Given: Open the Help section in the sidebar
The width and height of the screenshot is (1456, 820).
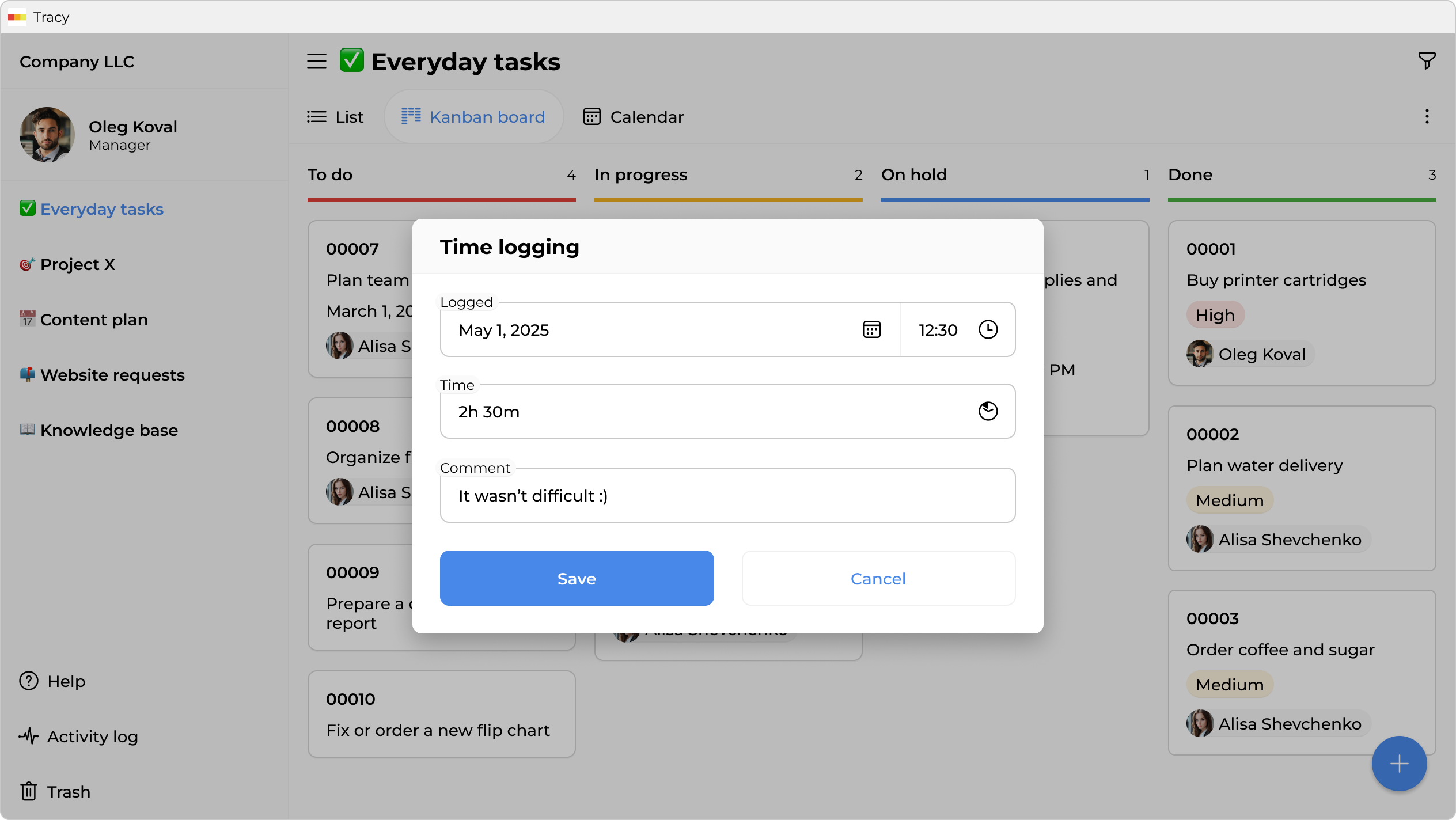Looking at the screenshot, I should 67,681.
